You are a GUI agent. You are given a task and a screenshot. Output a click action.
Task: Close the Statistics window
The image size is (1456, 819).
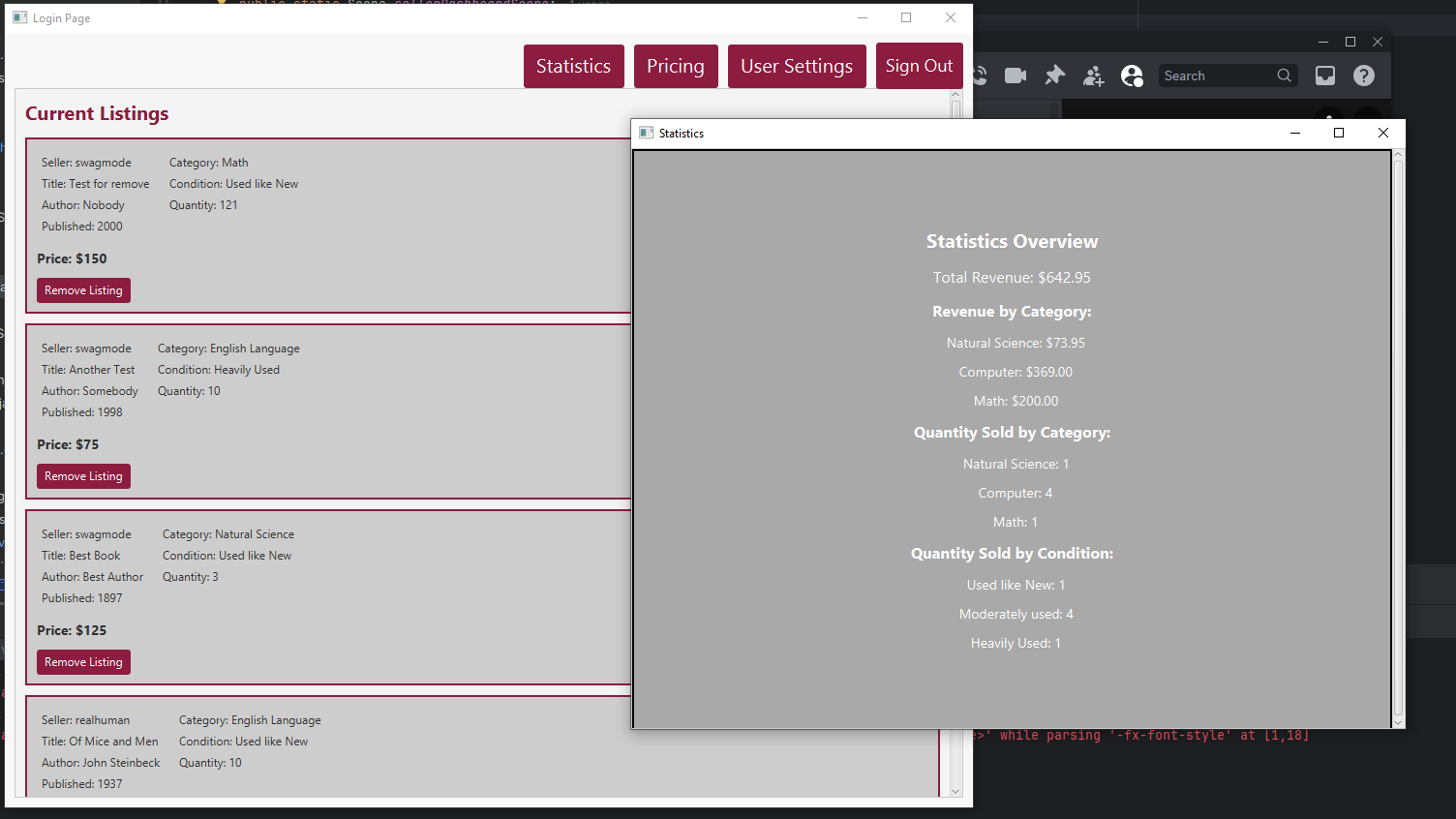tap(1382, 133)
